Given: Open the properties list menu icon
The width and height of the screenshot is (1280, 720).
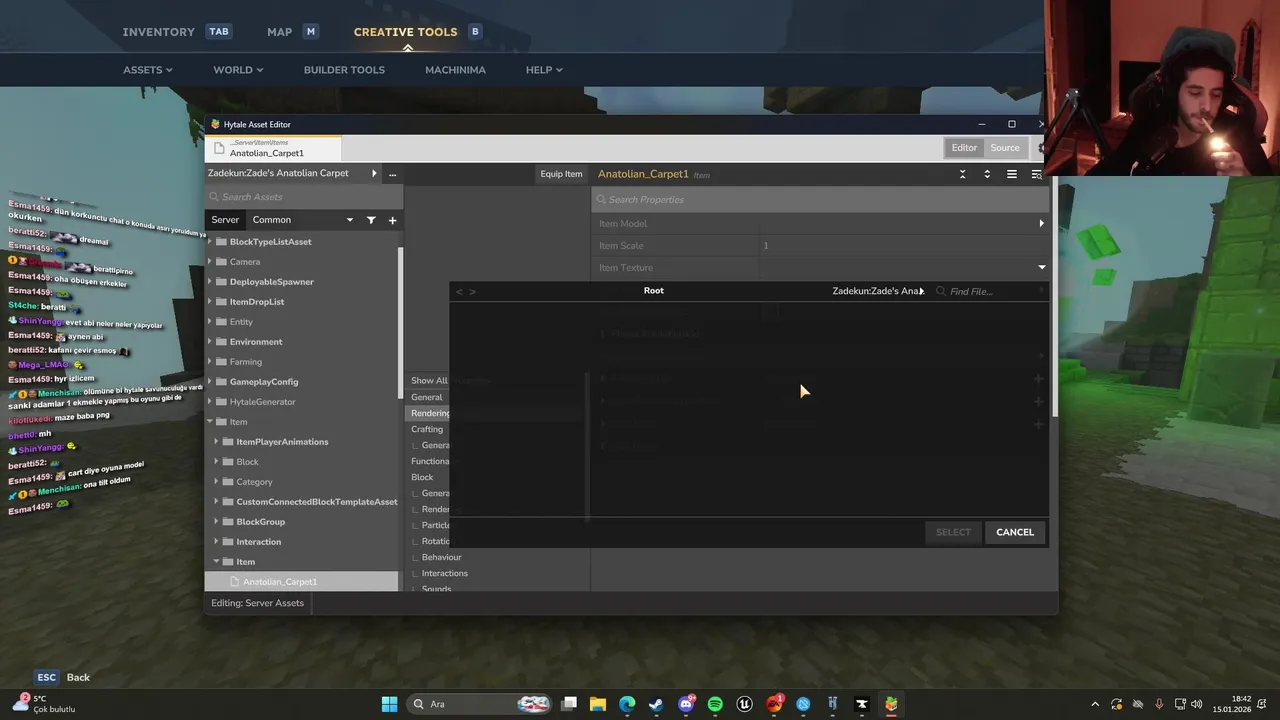Looking at the screenshot, I should (1012, 174).
